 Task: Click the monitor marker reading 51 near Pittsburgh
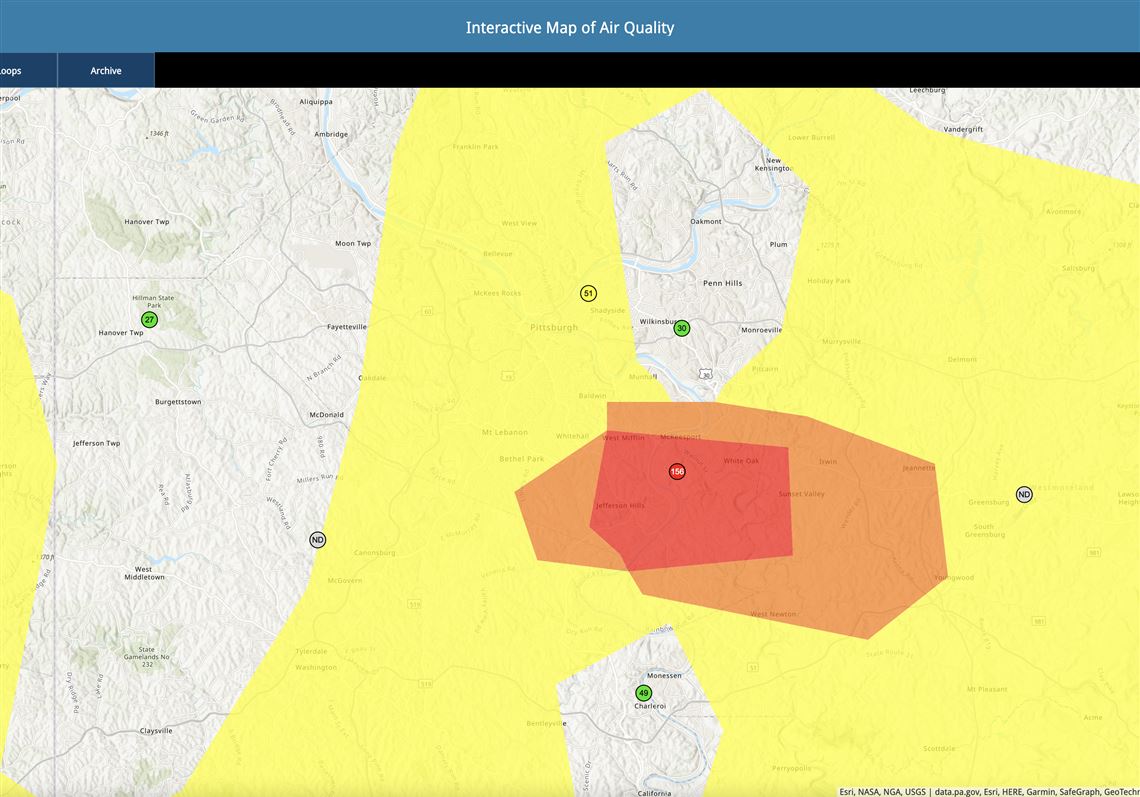[x=588, y=293]
